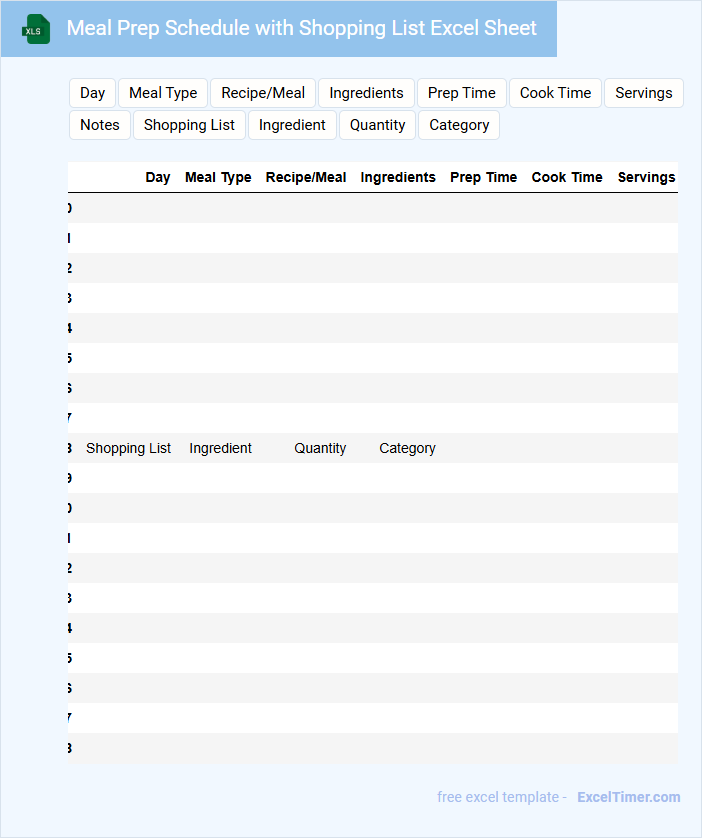The height and width of the screenshot is (838, 702).
Task: Click the 'free excel template' footer text
Action: [x=498, y=797]
